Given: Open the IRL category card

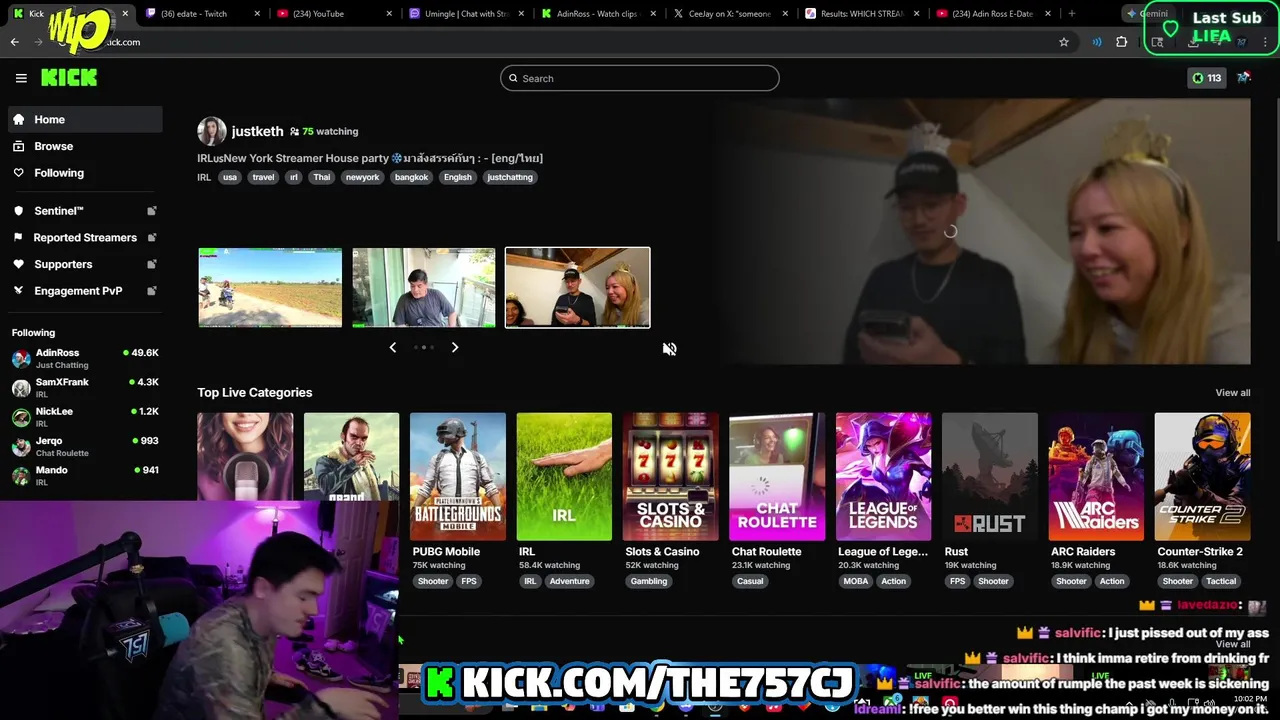Looking at the screenshot, I should pyautogui.click(x=564, y=477).
